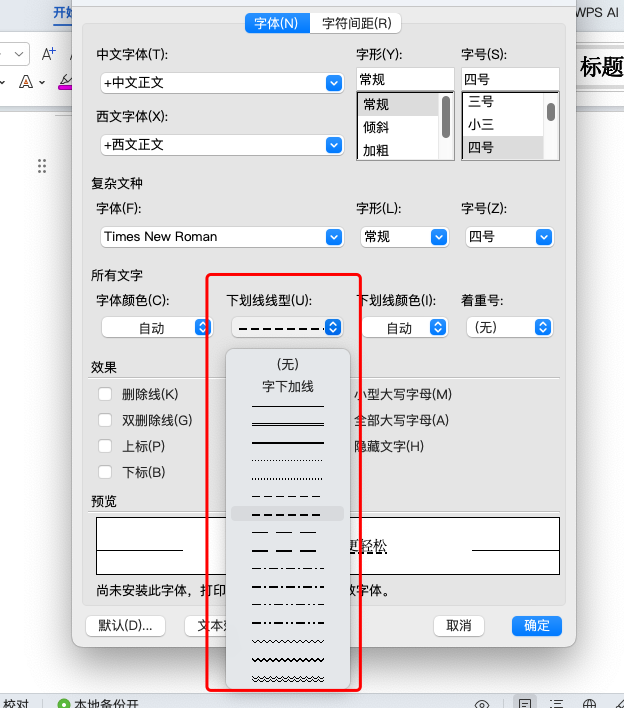Screen dimensions: 624x708
Task: Click the page layout view icon in the status bar
Action: (525, 703)
